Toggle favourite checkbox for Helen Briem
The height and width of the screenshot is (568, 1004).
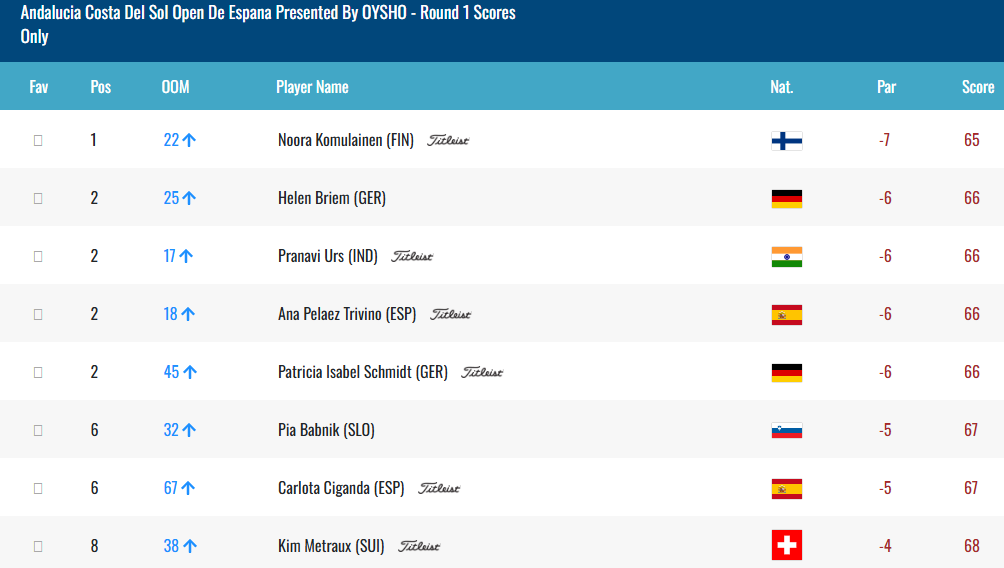tap(38, 198)
